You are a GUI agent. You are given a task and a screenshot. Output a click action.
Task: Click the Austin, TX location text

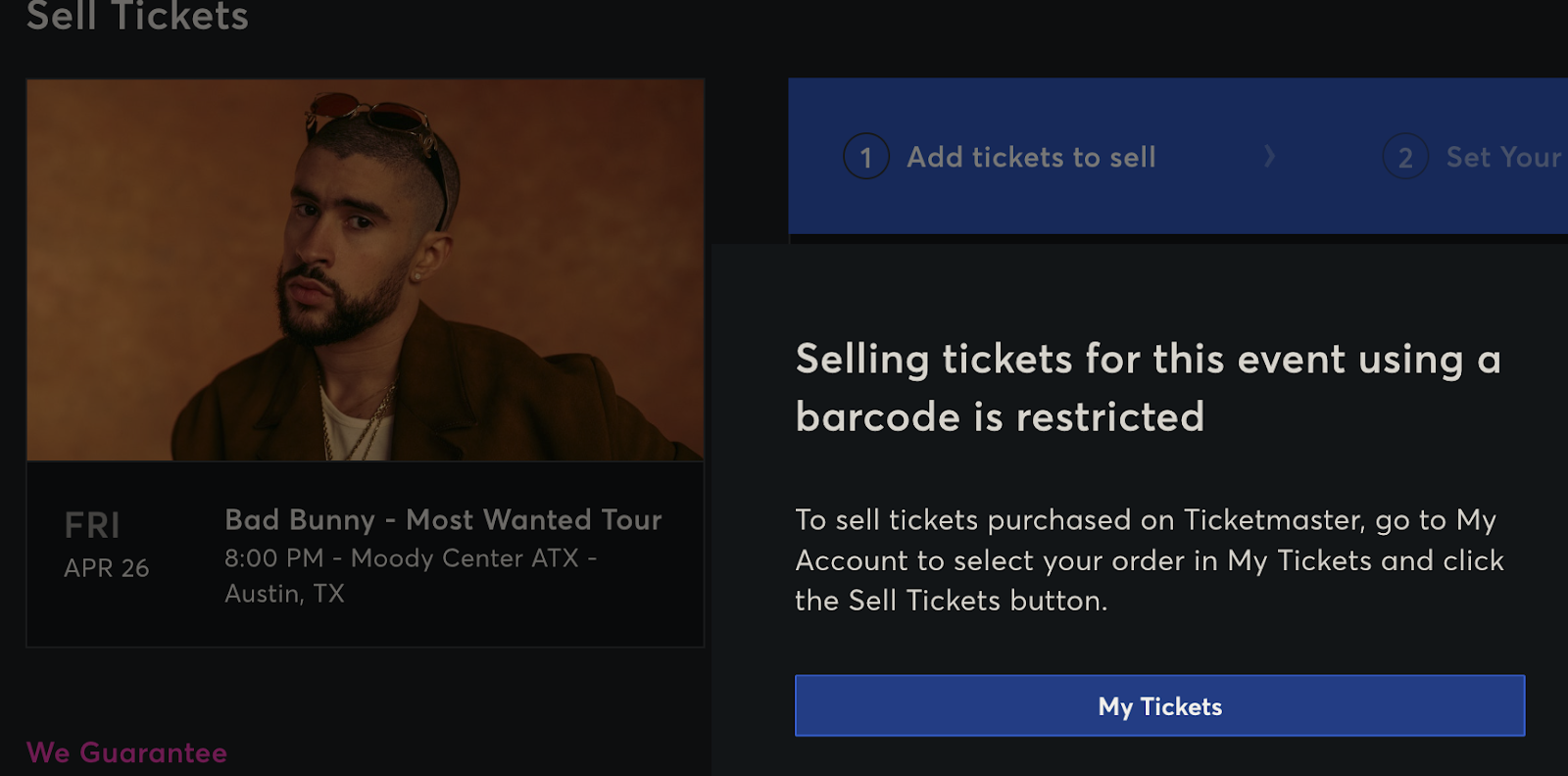point(284,594)
